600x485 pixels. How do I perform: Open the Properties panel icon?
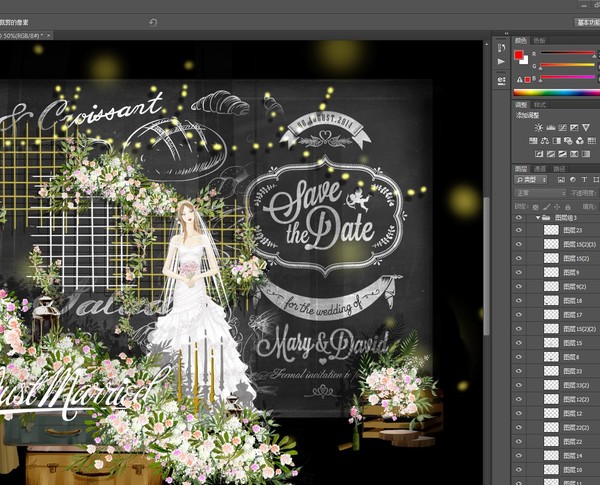[501, 81]
